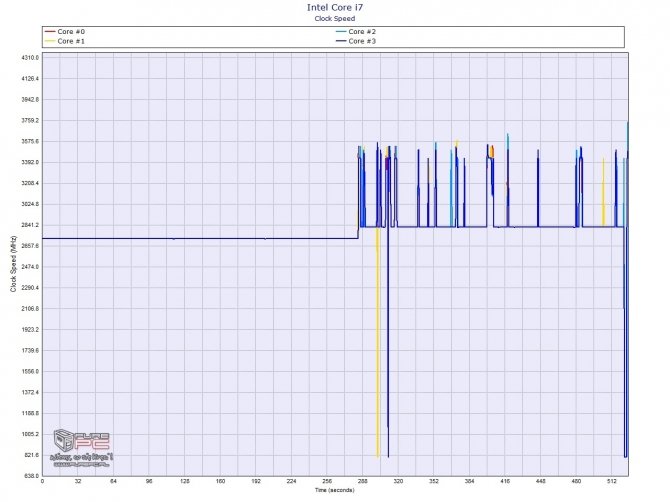
Task: Click the 1005.2 y-axis value
Action: click(30, 434)
